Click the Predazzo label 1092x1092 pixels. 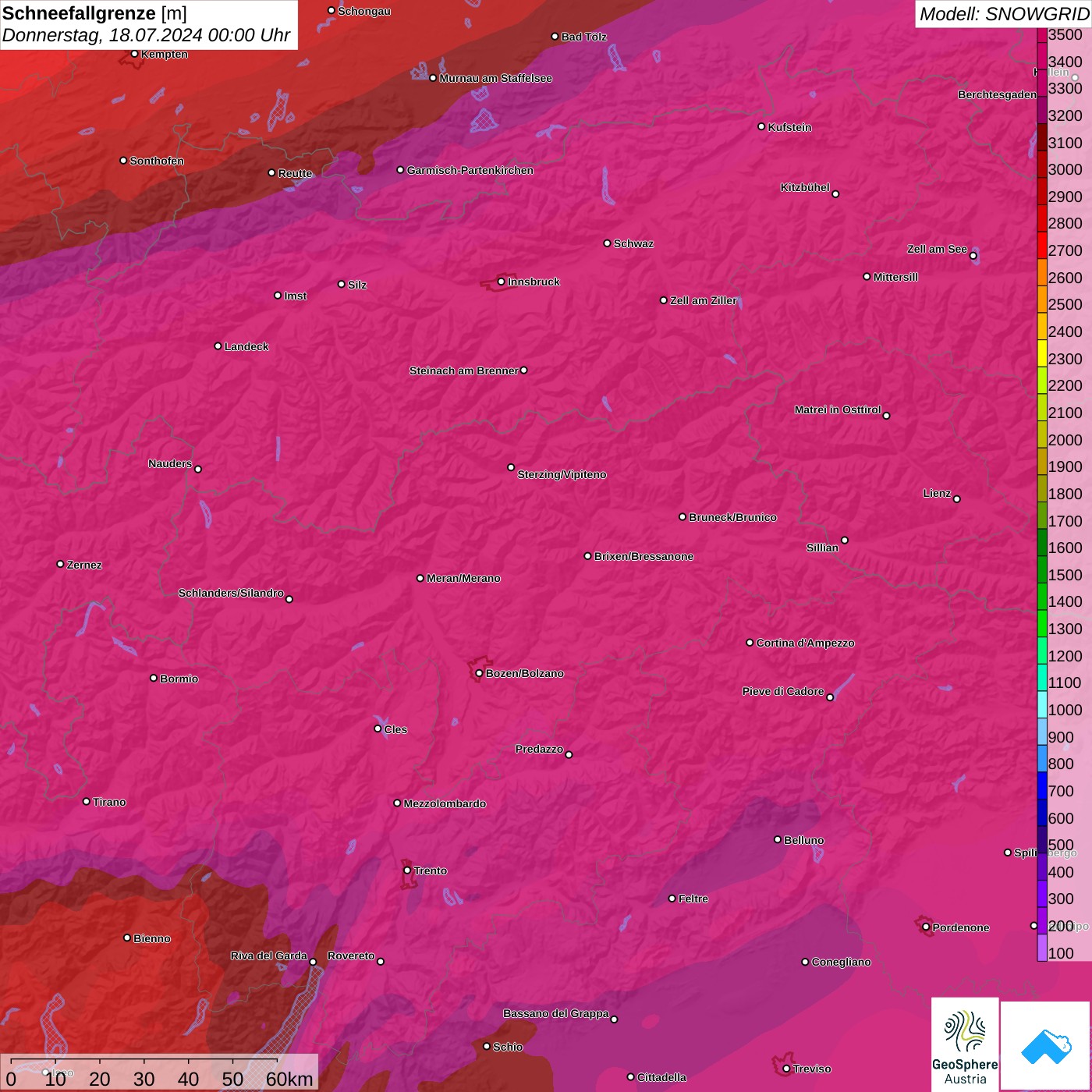tap(539, 749)
